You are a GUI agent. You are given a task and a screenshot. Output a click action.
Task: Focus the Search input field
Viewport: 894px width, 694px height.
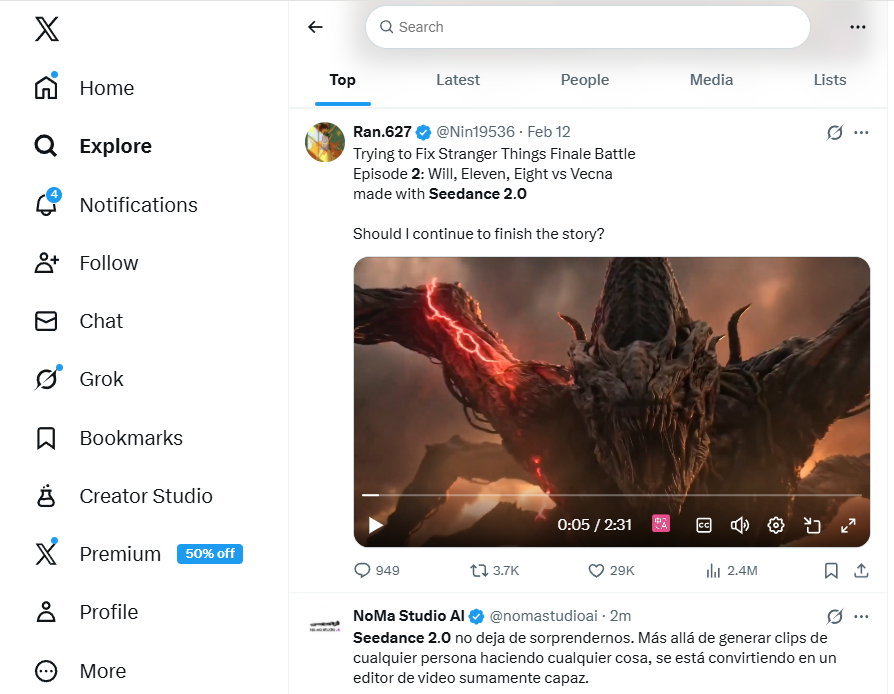click(x=588, y=27)
